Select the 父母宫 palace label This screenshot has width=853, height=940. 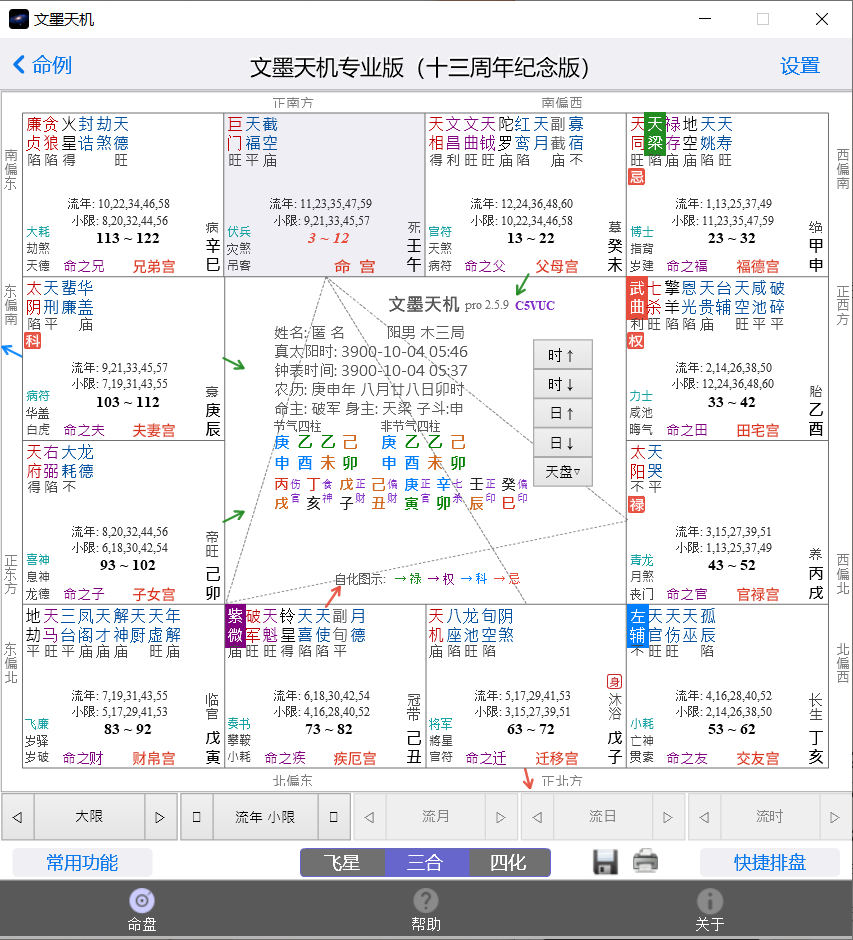tap(557, 267)
